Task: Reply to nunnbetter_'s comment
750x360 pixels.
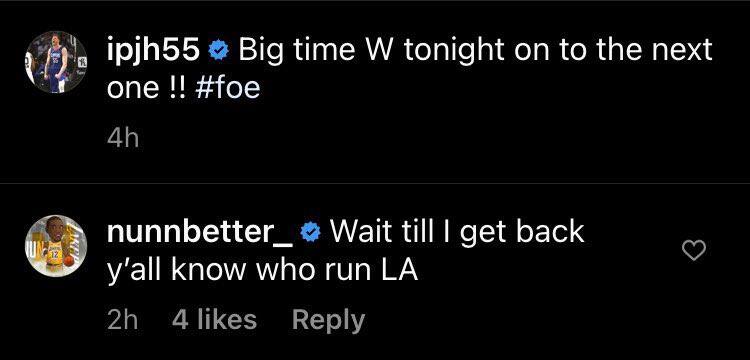Action: [x=329, y=320]
